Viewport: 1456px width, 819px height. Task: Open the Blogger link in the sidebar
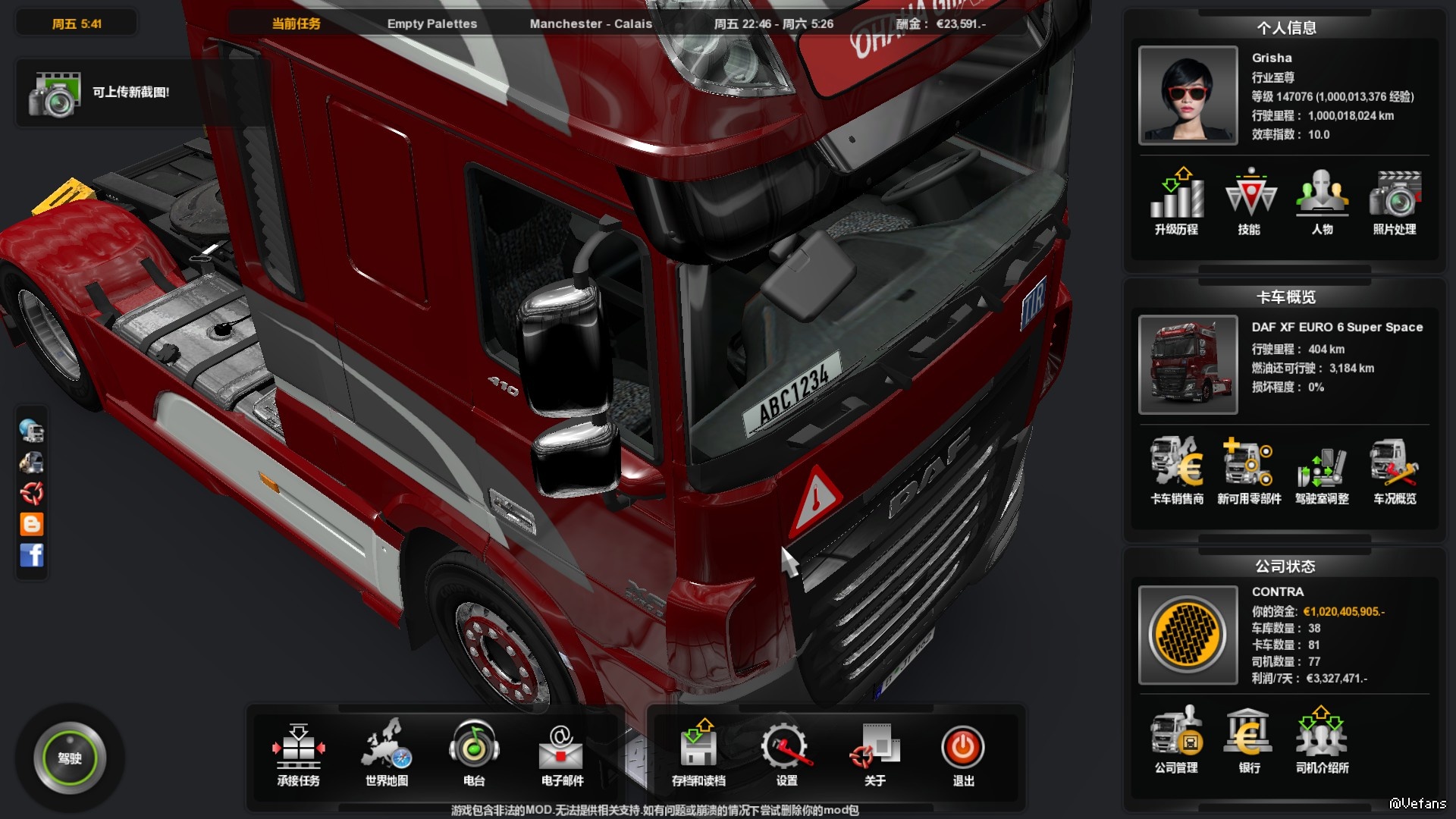click(32, 524)
